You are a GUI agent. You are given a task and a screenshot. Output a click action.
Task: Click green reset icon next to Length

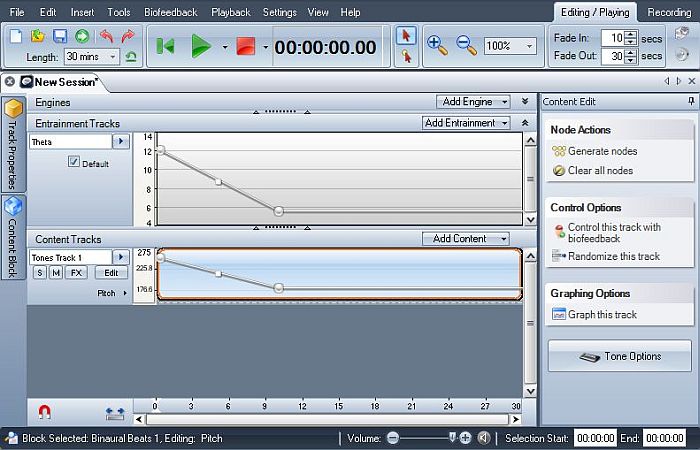tap(131, 57)
